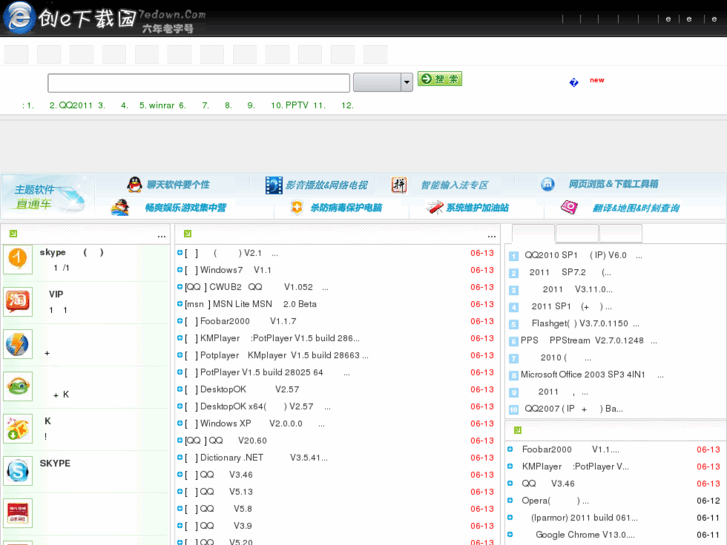The image size is (727, 545).
Task: Click the more dots in middle panel header
Action: click(491, 237)
